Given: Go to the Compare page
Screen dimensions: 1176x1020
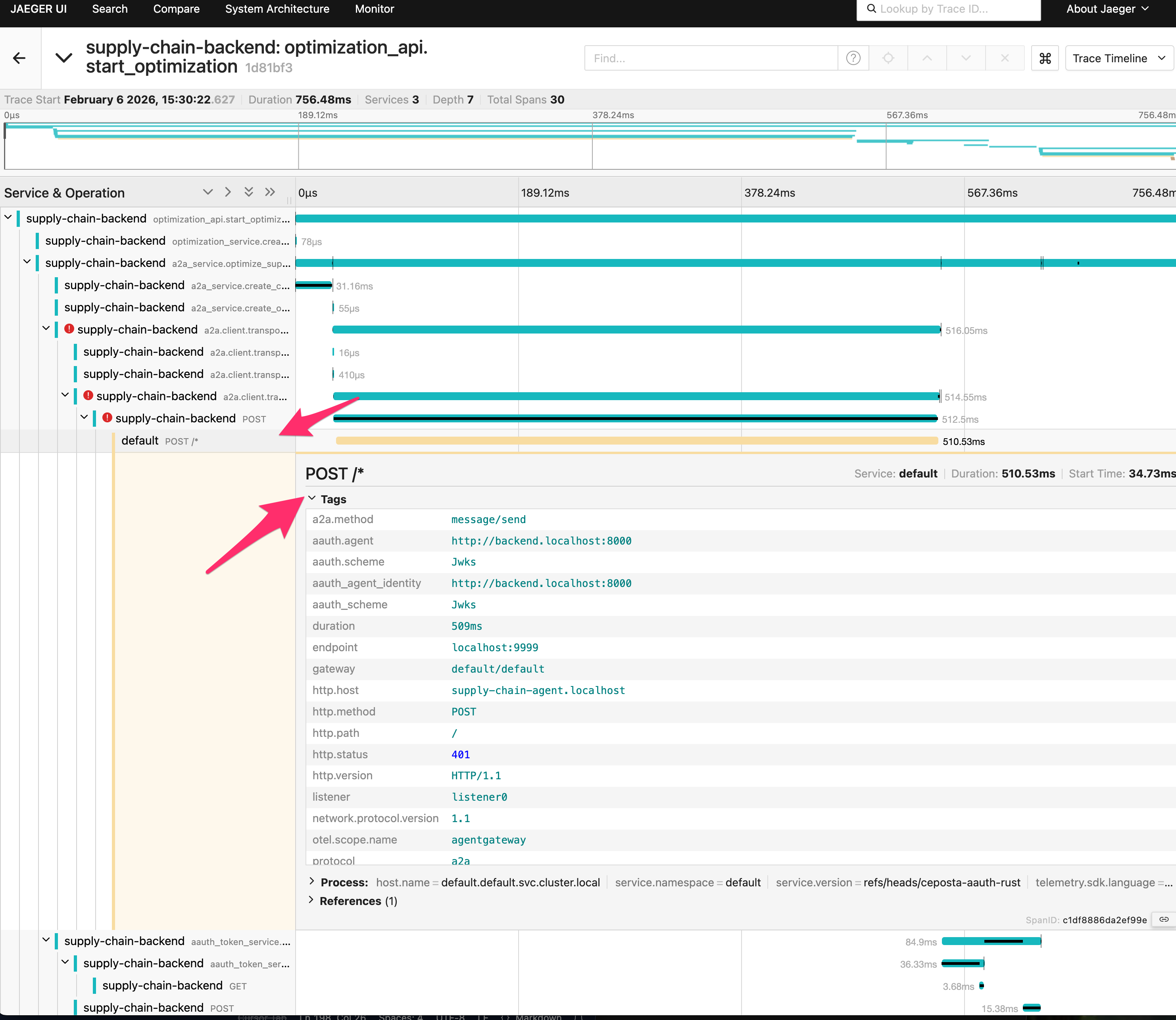Looking at the screenshot, I should (x=176, y=9).
